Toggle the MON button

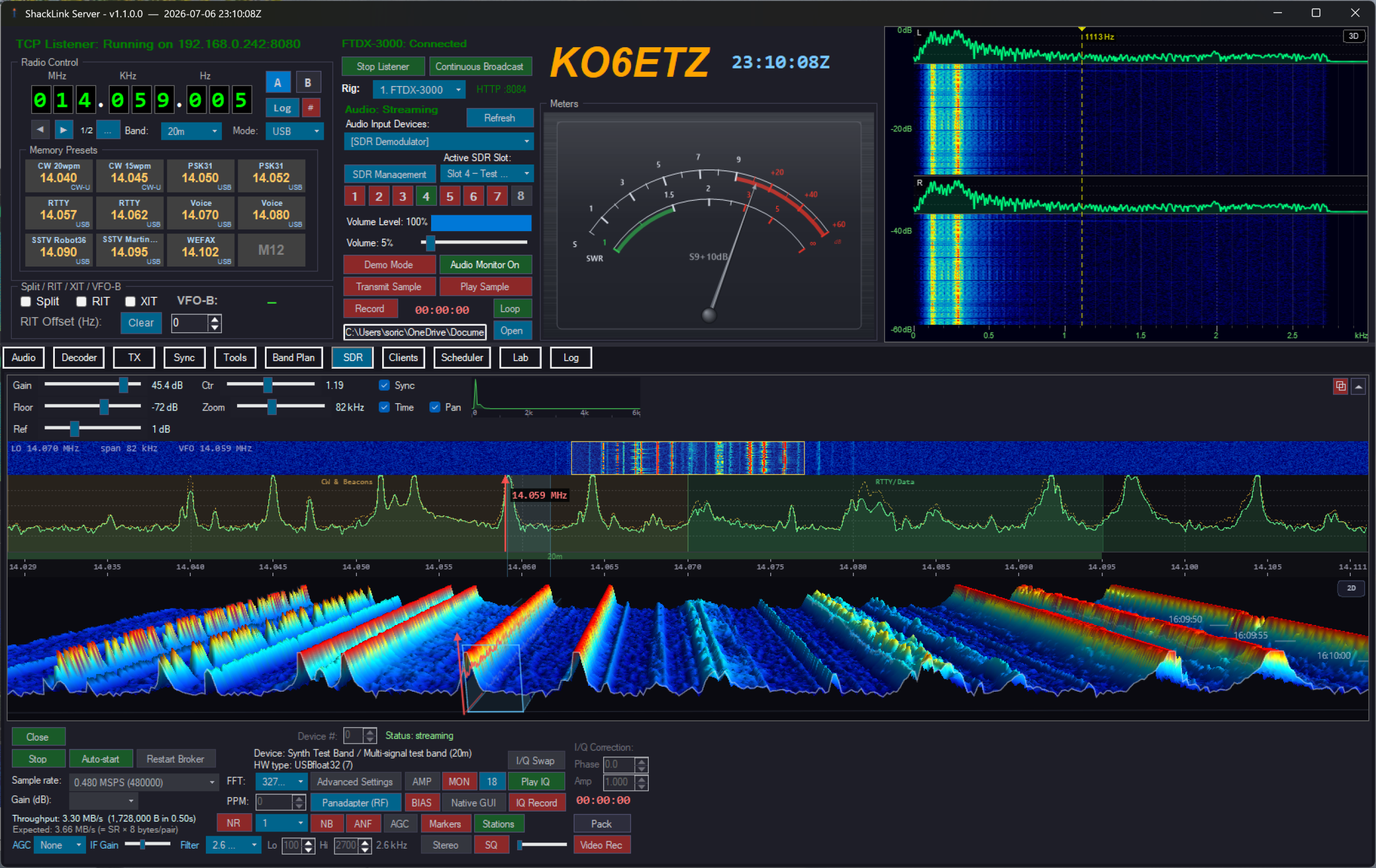click(x=459, y=781)
